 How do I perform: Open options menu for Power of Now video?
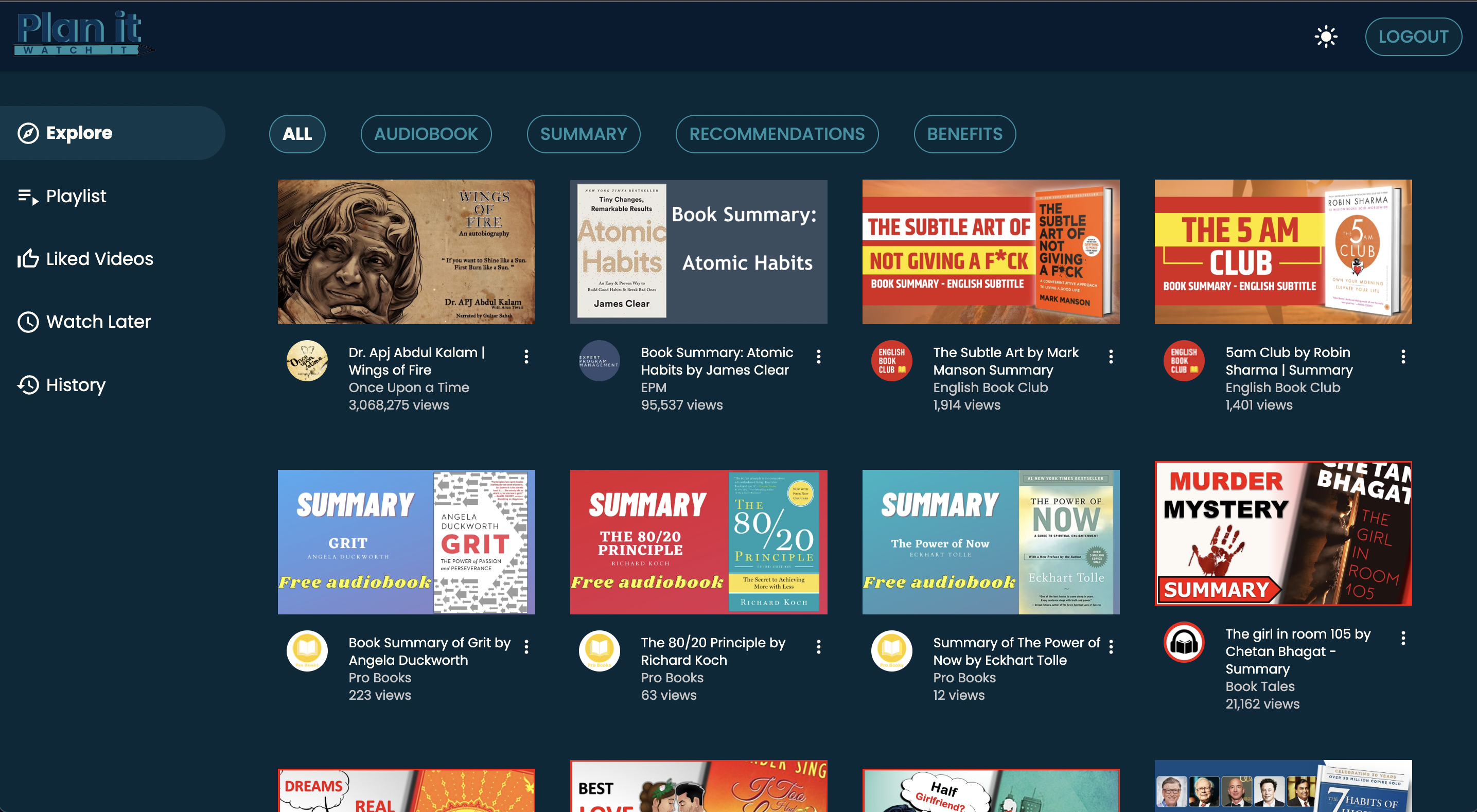1111,647
